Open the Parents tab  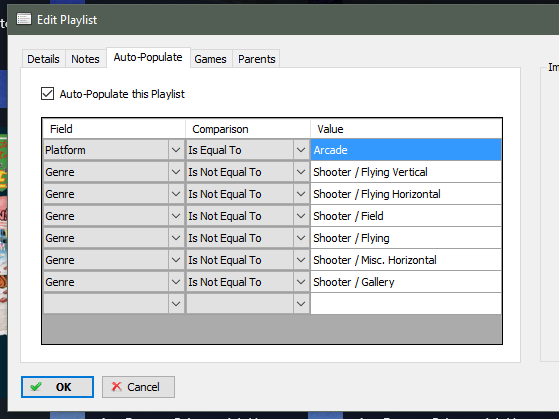point(257,59)
